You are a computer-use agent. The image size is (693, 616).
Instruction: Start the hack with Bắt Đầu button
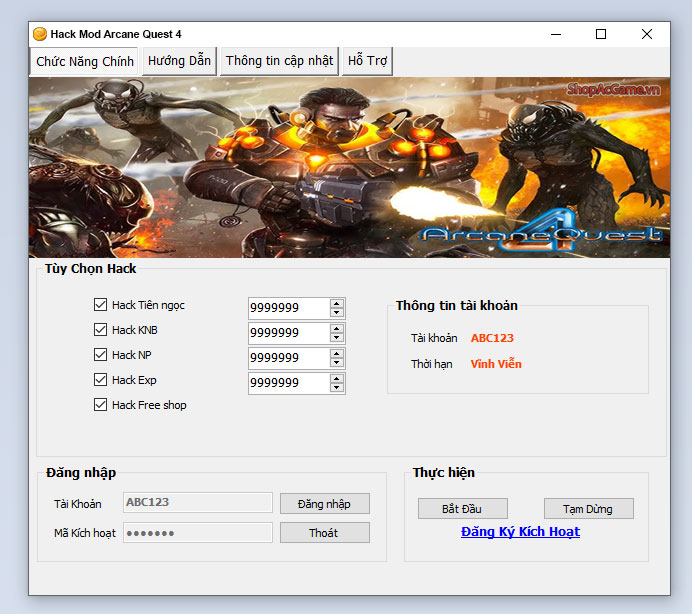pos(463,509)
